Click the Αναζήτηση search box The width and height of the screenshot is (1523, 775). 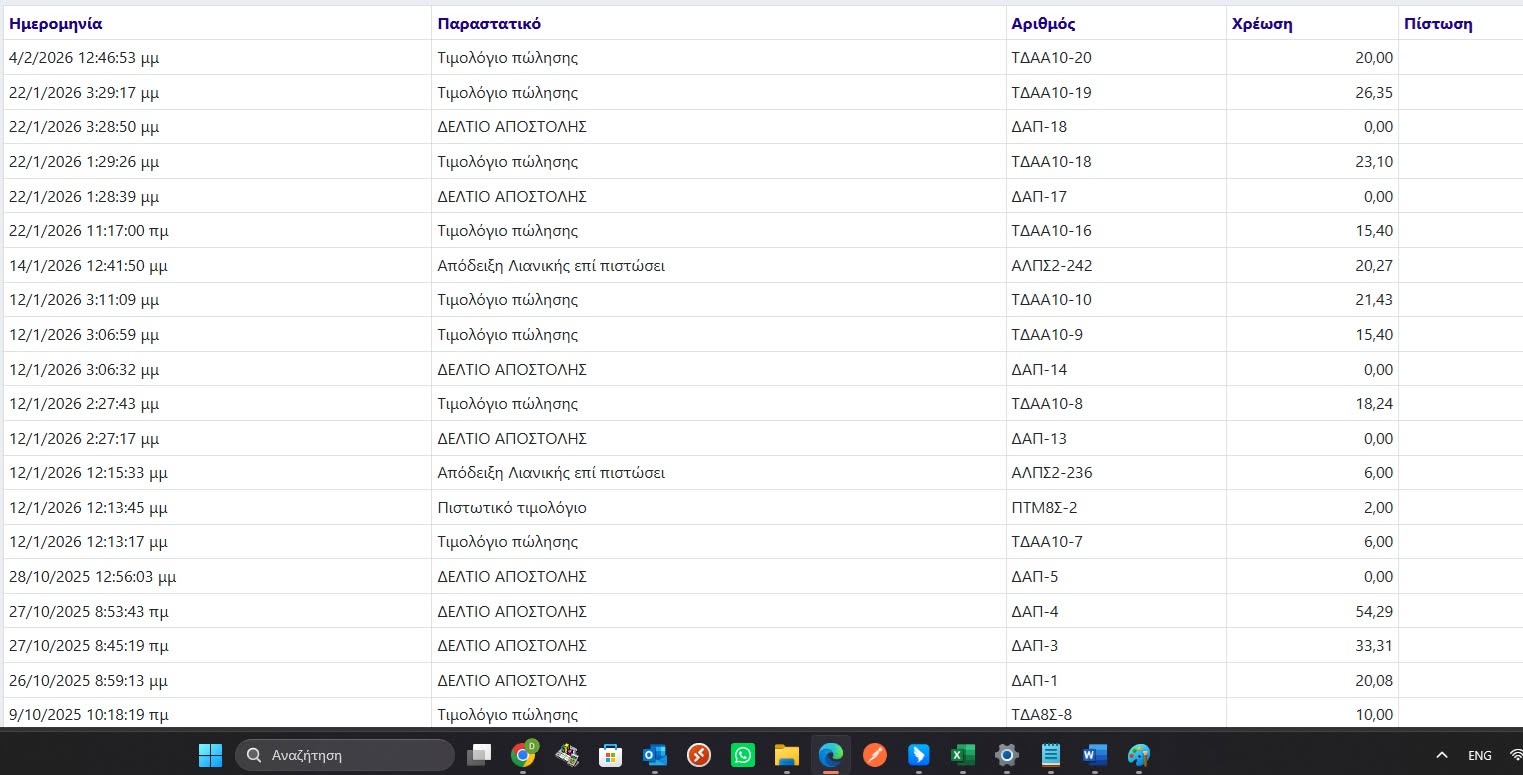pos(344,755)
